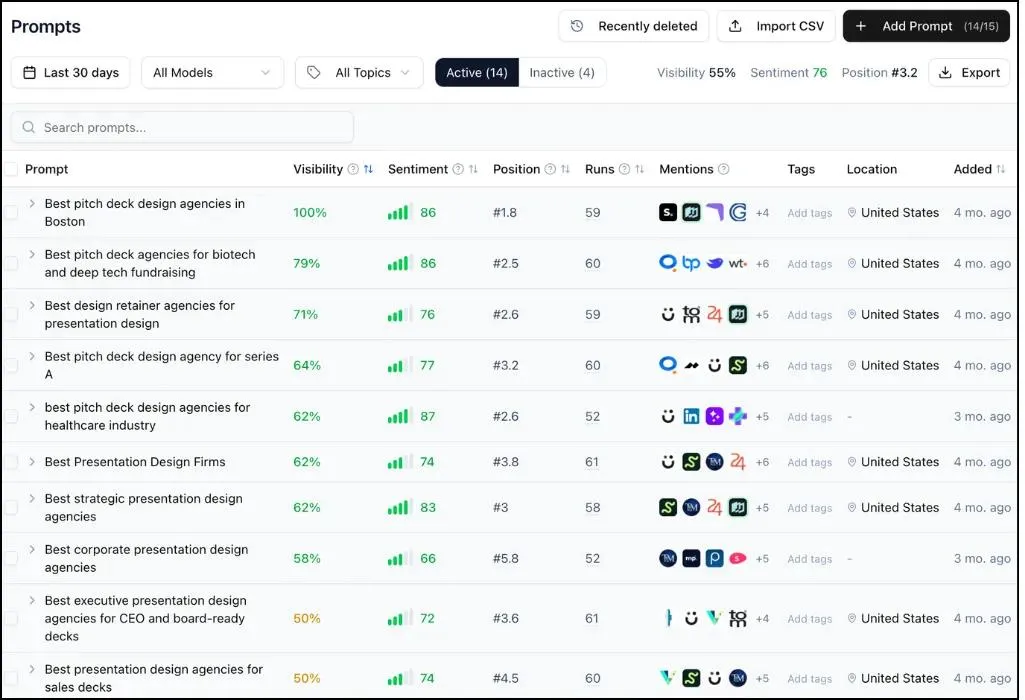This screenshot has height=700, width=1025.
Task: Click the Export button
Action: coord(969,73)
